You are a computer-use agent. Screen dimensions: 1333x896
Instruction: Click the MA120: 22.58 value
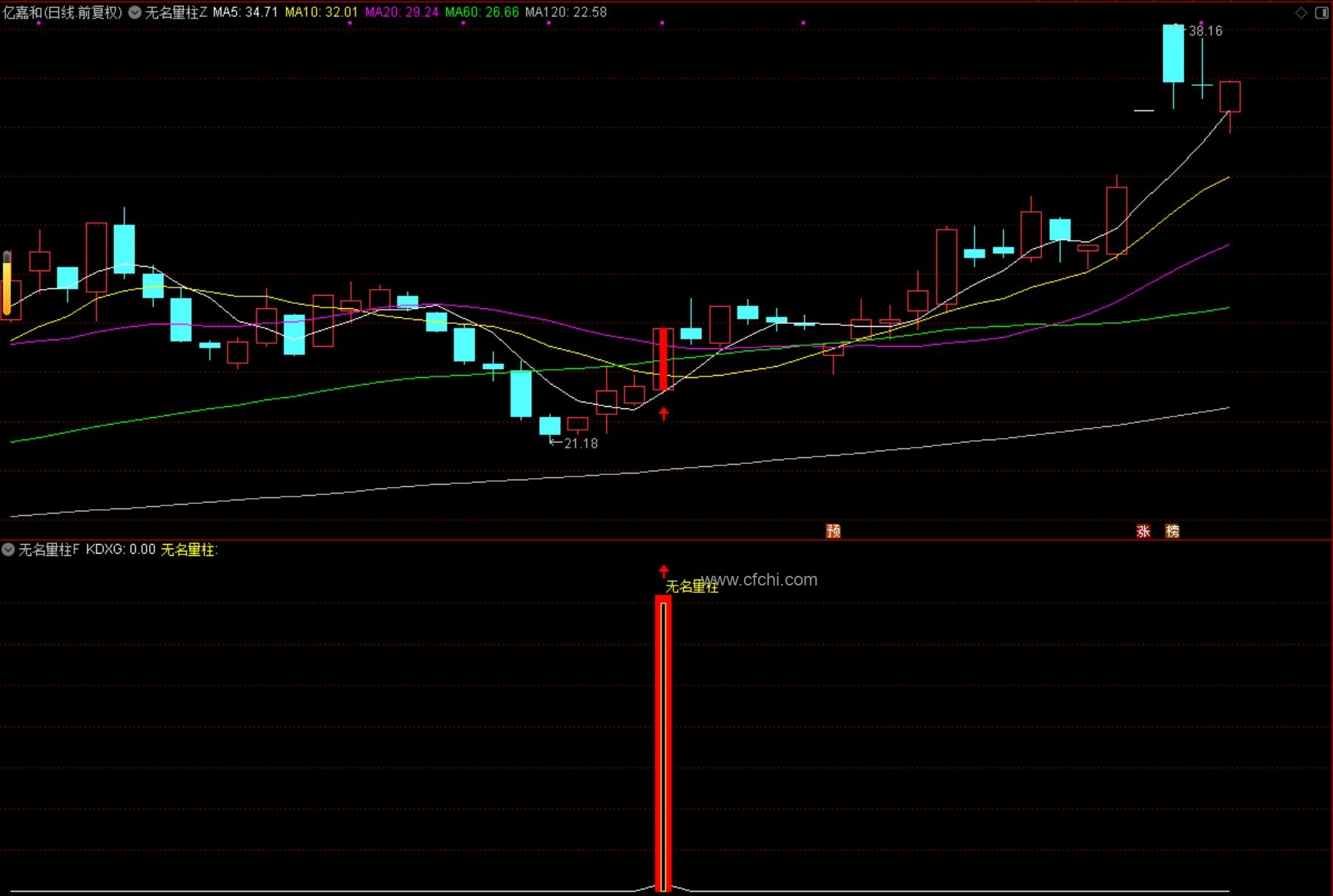pos(566,12)
